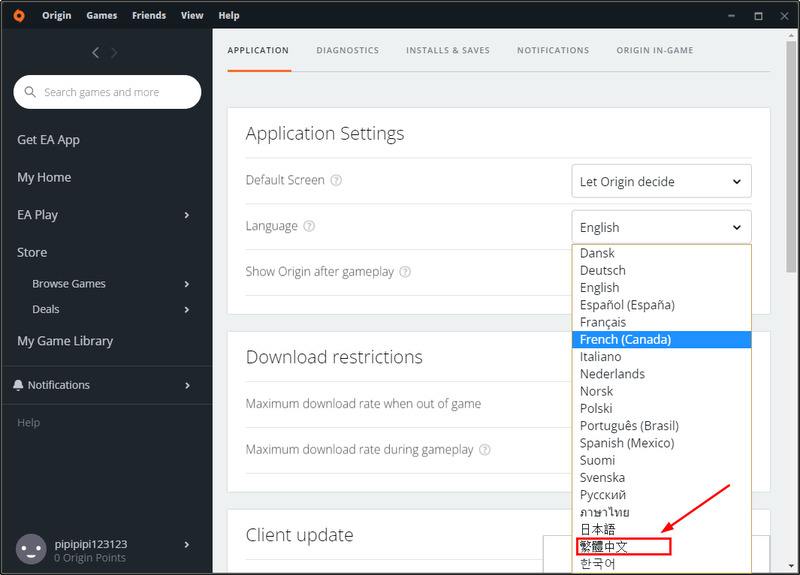Open My Game Library
This screenshot has height=575, width=800.
65,341
